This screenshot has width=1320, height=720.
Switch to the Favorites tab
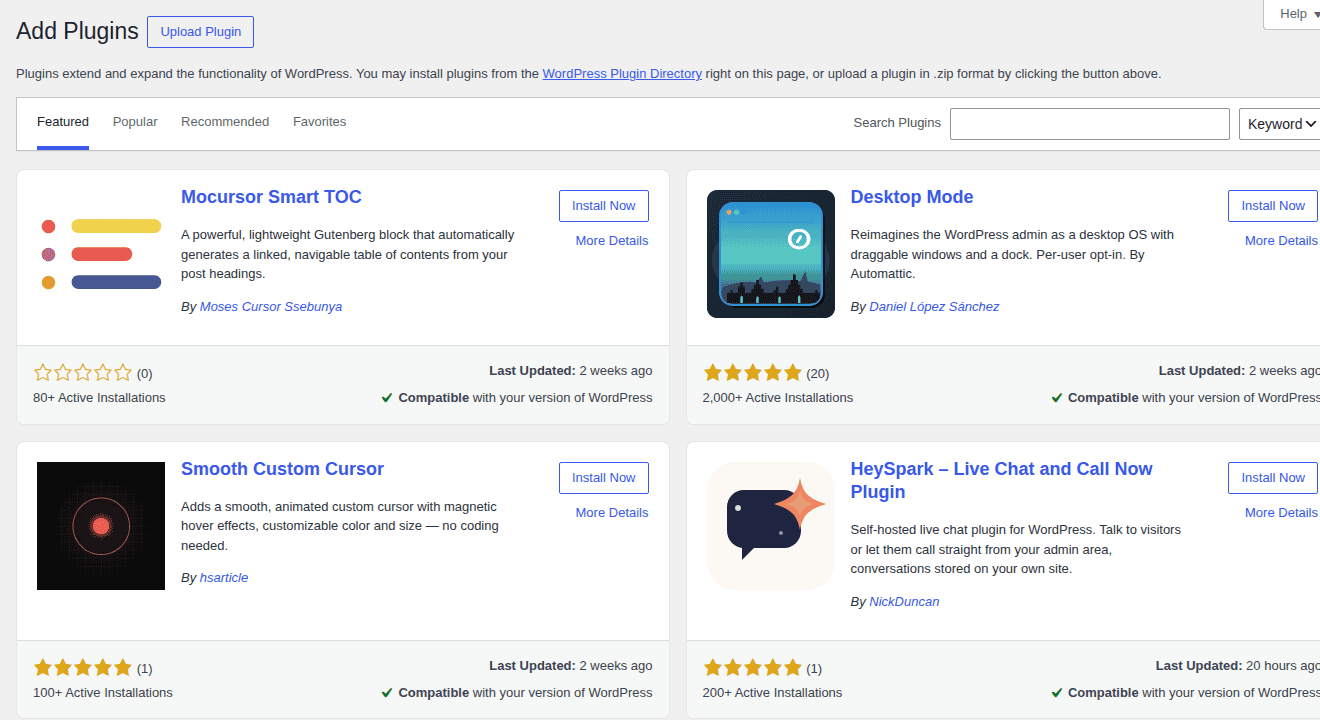tap(320, 122)
